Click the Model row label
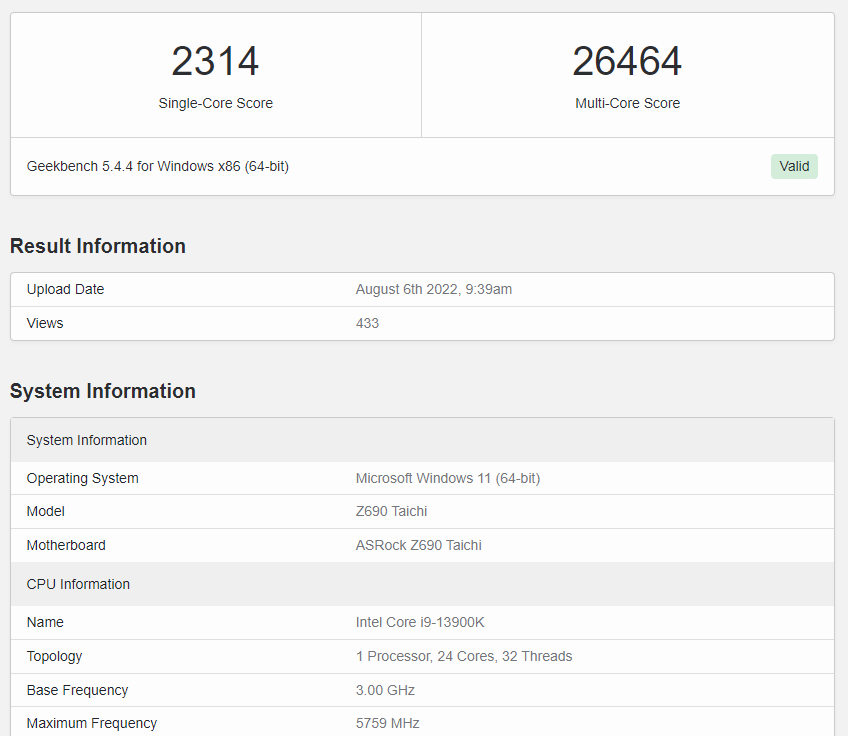 tap(45, 512)
